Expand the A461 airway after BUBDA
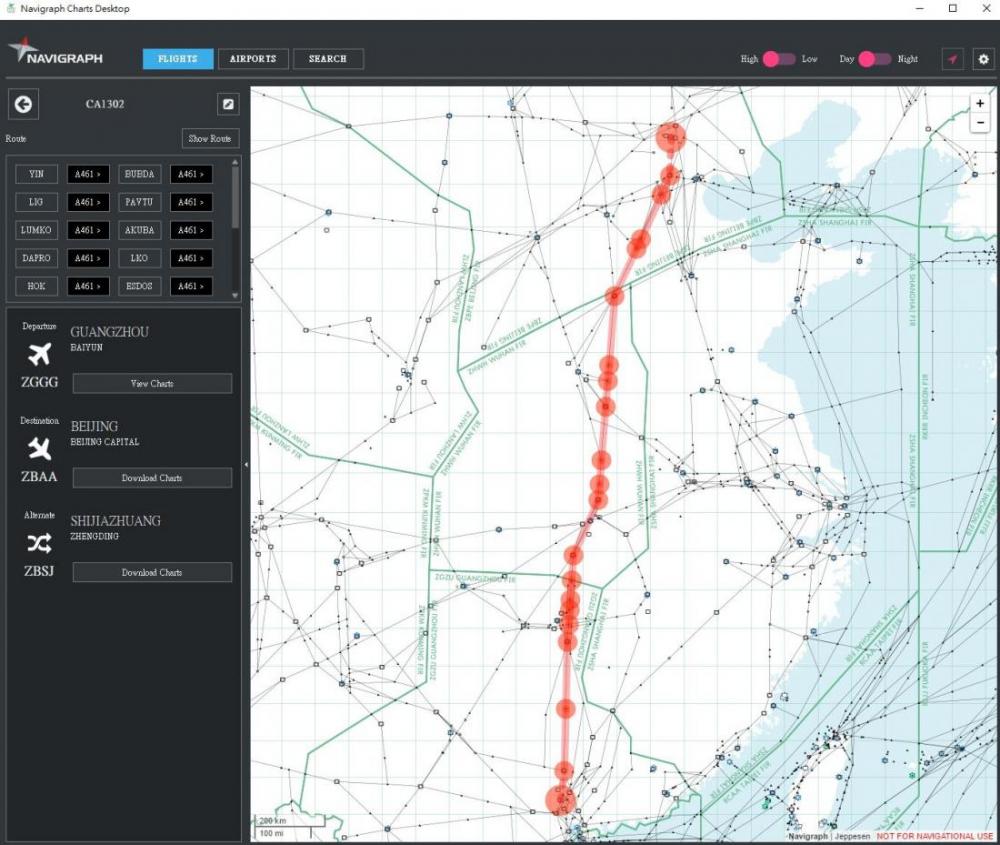This screenshot has height=845, width=1000. pyautogui.click(x=191, y=174)
